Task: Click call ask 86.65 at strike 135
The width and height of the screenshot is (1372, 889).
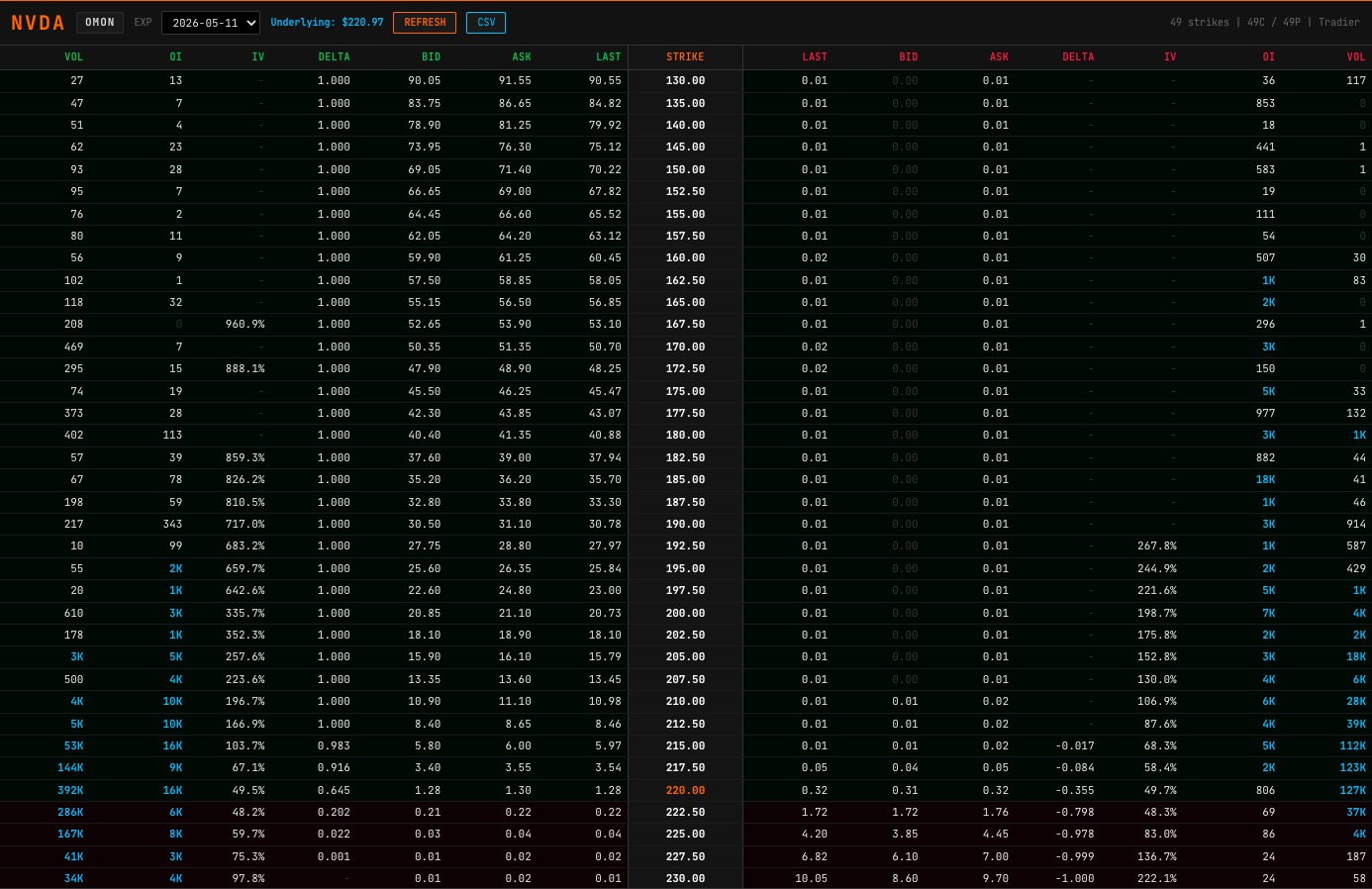Action: pyautogui.click(x=515, y=103)
